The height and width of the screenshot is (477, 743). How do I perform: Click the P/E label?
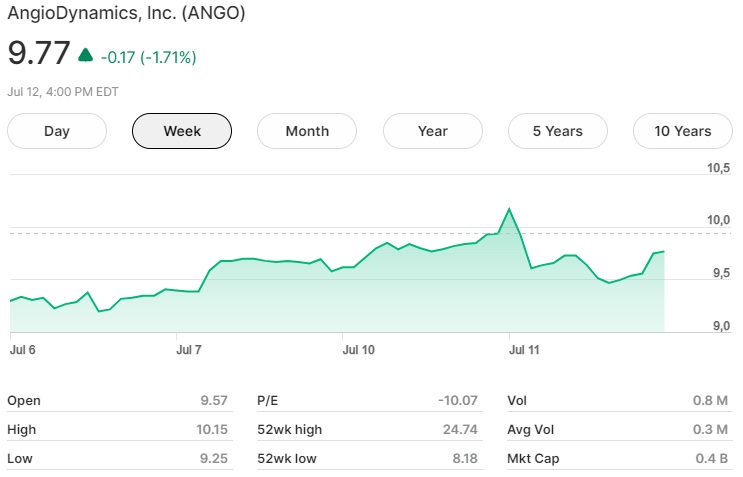click(268, 401)
